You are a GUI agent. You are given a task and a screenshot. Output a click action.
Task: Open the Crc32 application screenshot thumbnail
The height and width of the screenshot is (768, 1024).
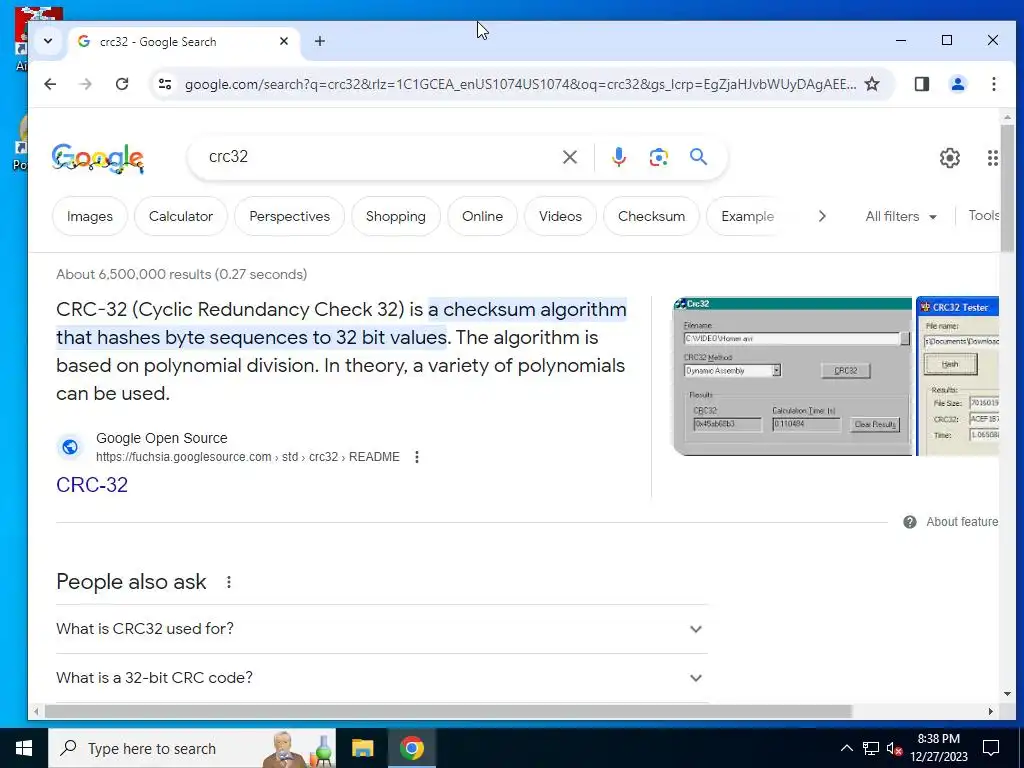point(792,376)
